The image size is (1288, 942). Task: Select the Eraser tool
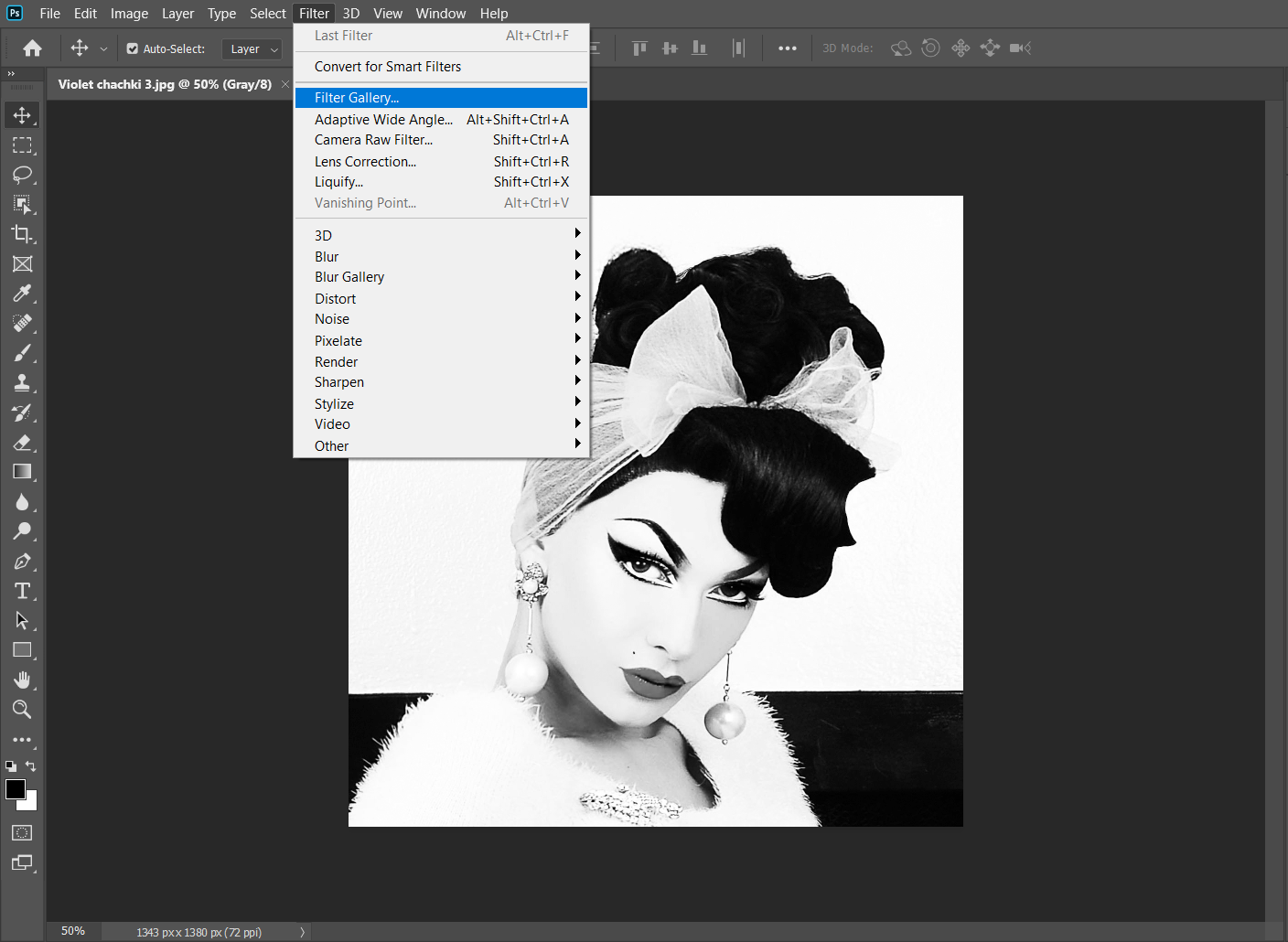pos(22,443)
